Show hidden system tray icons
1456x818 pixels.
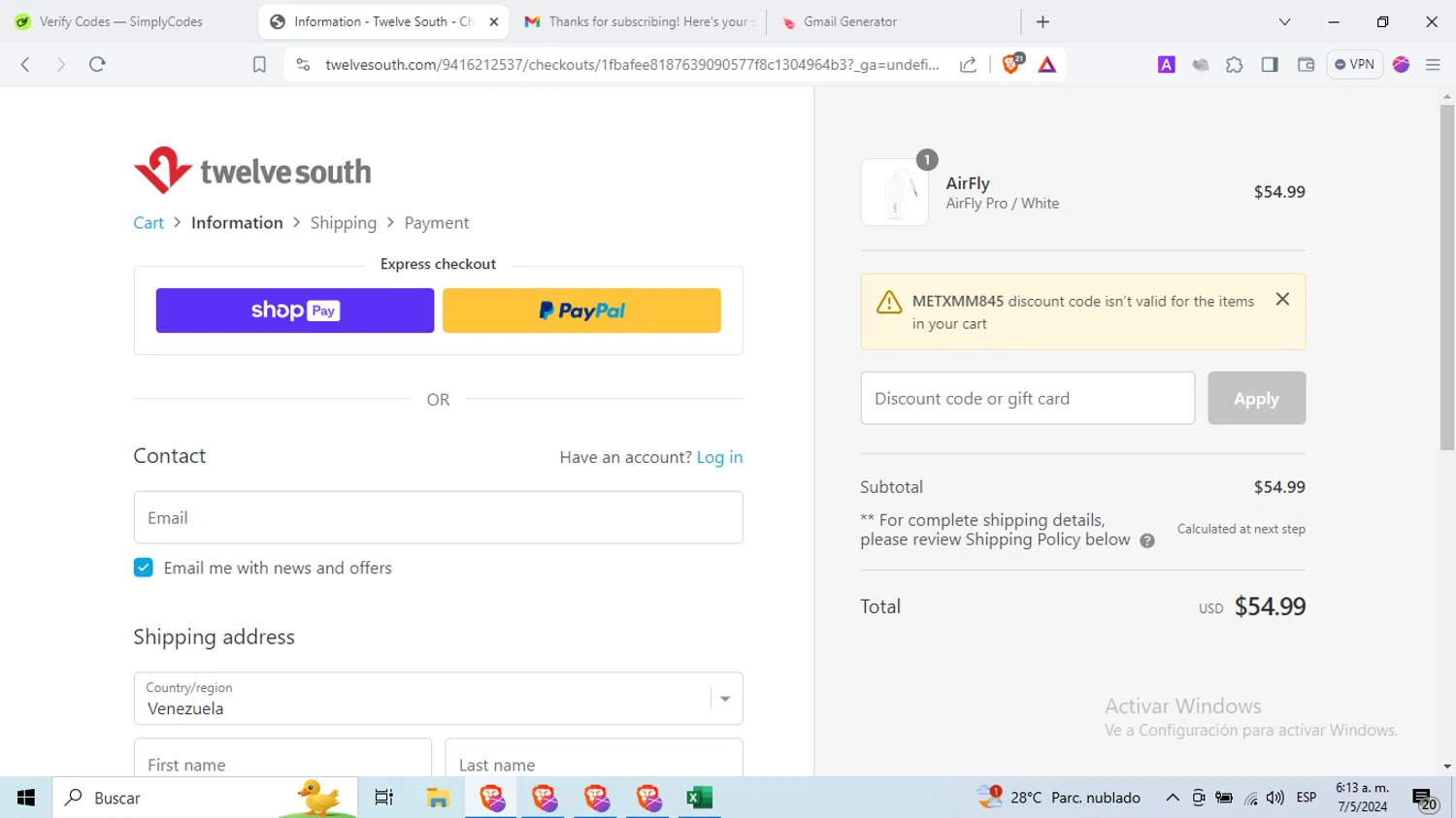[1173, 798]
